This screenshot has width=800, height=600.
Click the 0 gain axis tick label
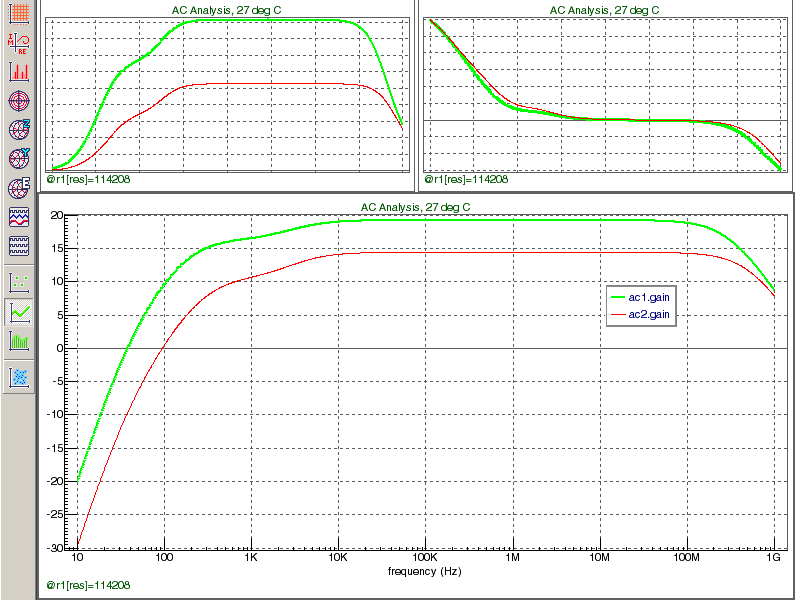coord(60,348)
